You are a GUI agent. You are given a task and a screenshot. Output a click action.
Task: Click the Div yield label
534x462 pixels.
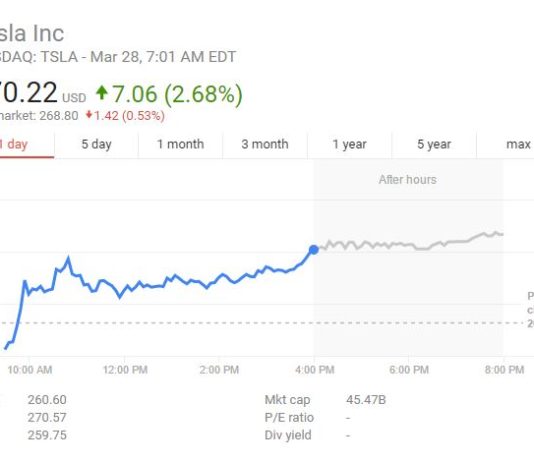[288, 435]
